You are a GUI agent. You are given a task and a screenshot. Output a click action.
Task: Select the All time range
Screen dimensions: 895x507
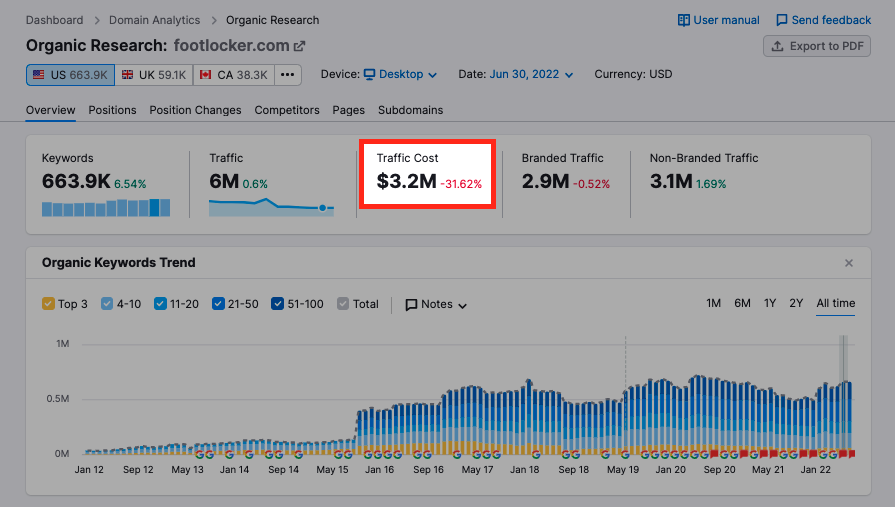836,303
